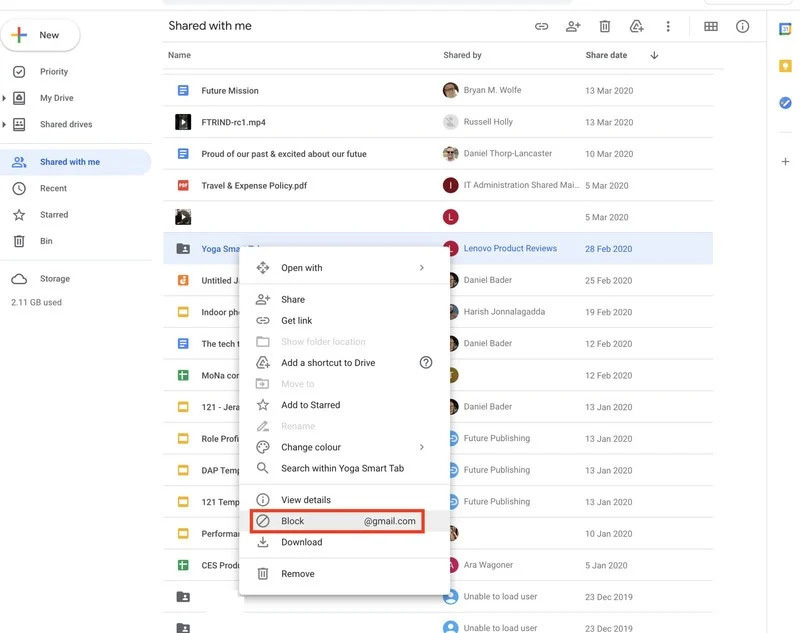Click the Shared by column header
The width and height of the screenshot is (800, 633).
point(462,55)
